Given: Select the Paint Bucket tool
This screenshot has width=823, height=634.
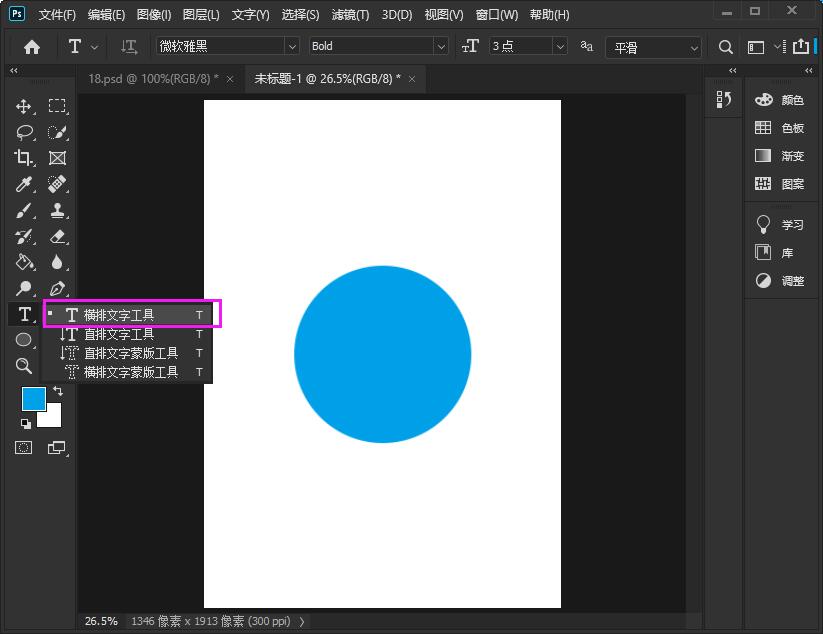Looking at the screenshot, I should (x=24, y=262).
